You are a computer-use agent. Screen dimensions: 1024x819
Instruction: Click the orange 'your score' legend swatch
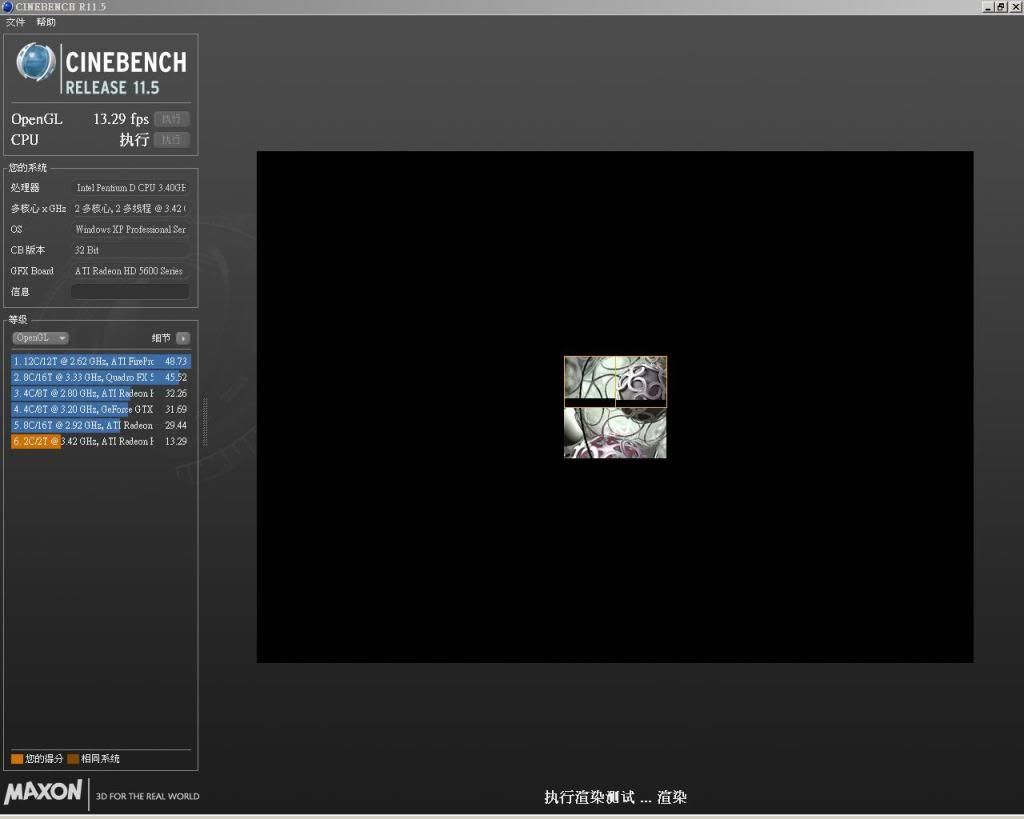point(17,759)
